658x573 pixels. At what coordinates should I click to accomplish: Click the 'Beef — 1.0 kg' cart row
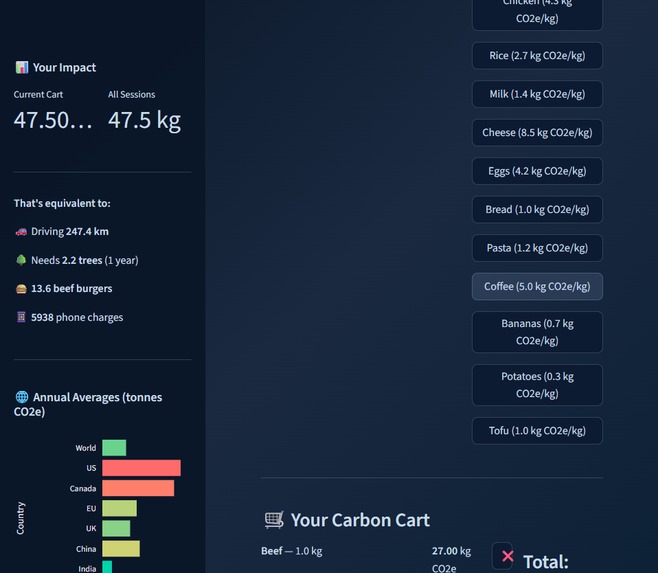[x=292, y=551]
